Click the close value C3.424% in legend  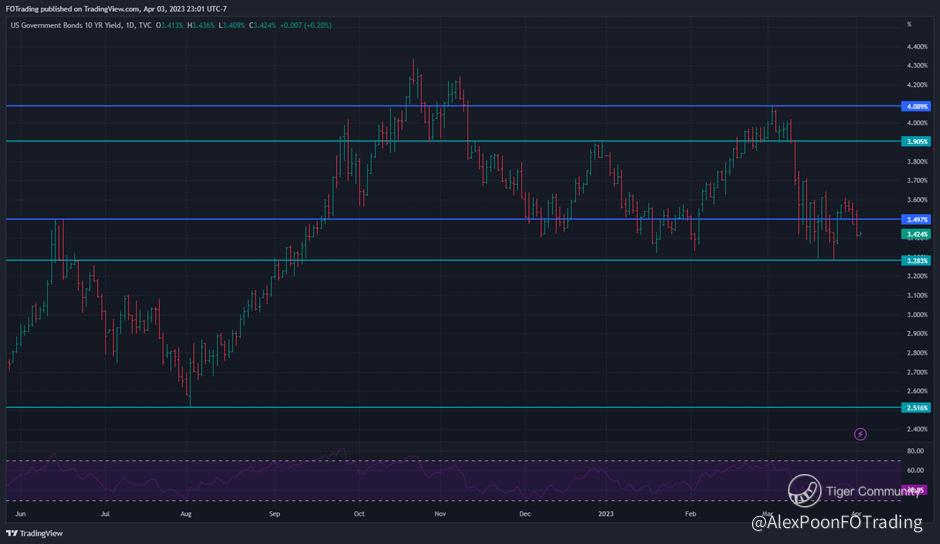(263, 25)
